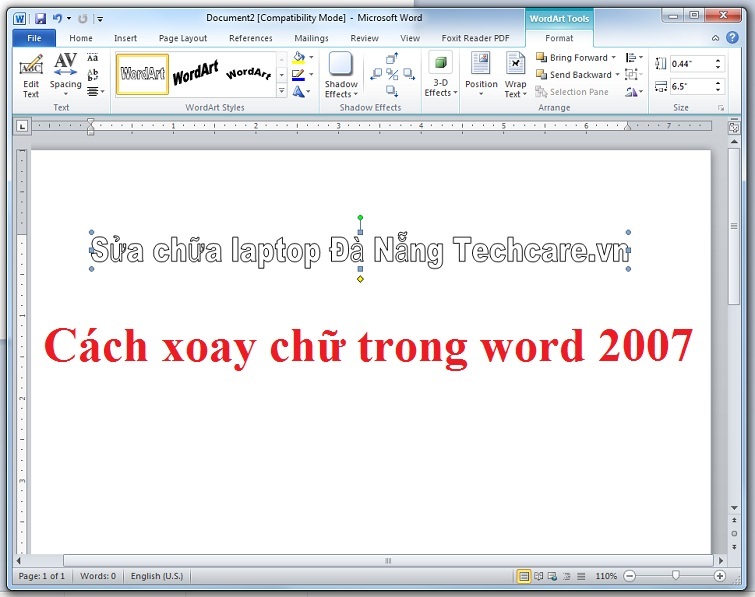
Task: Open the AV Spacing options
Action: coord(65,76)
